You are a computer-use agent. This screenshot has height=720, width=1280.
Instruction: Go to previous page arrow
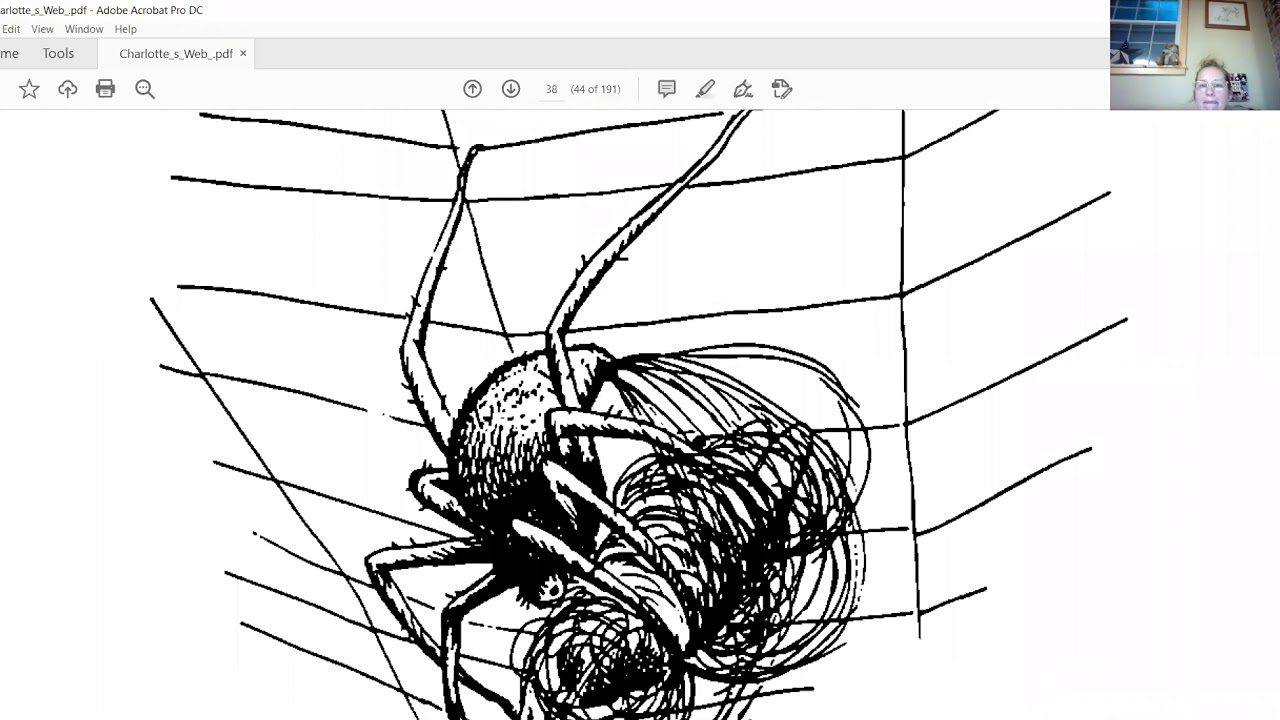click(472, 89)
